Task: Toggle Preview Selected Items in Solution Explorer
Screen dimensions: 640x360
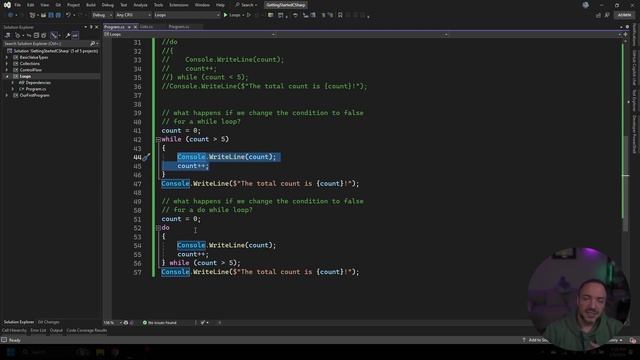Action: (75, 36)
